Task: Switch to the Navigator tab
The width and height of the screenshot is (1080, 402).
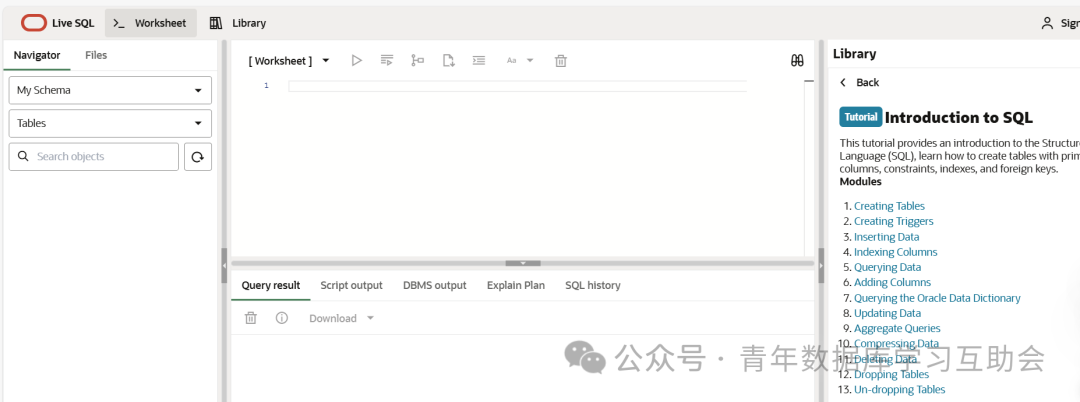Action: click(x=37, y=55)
